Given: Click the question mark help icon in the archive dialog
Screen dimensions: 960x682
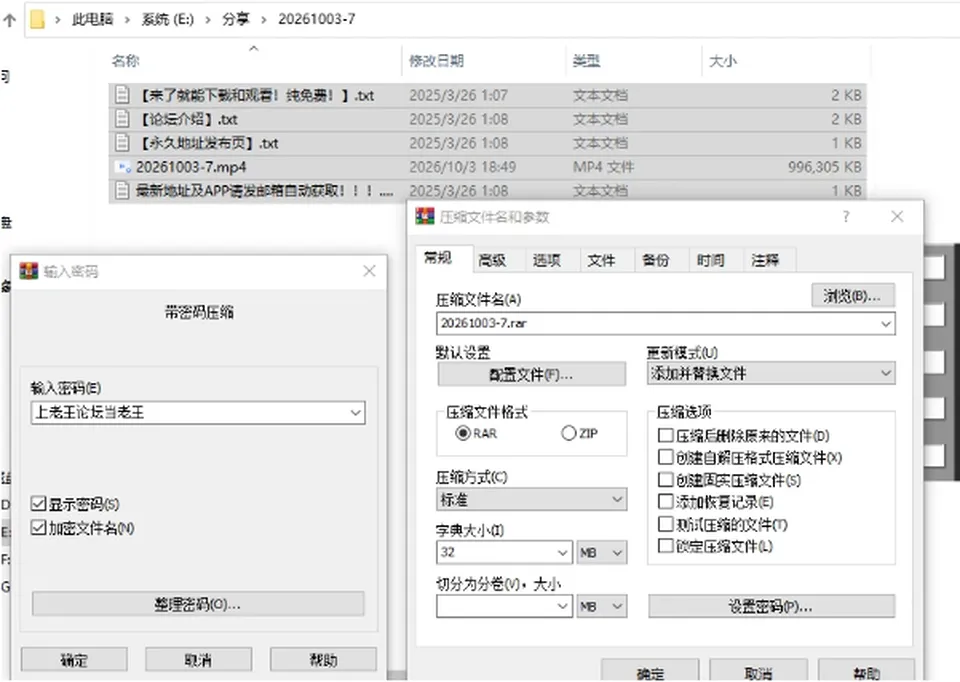Looking at the screenshot, I should (846, 216).
